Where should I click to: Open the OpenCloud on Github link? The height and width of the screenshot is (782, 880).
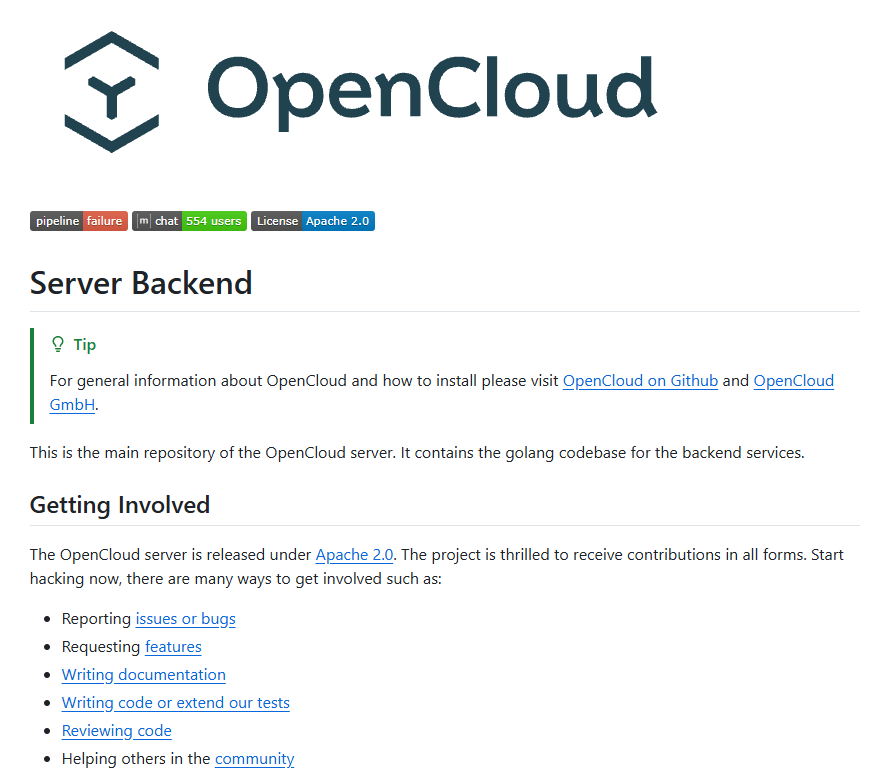coord(640,381)
